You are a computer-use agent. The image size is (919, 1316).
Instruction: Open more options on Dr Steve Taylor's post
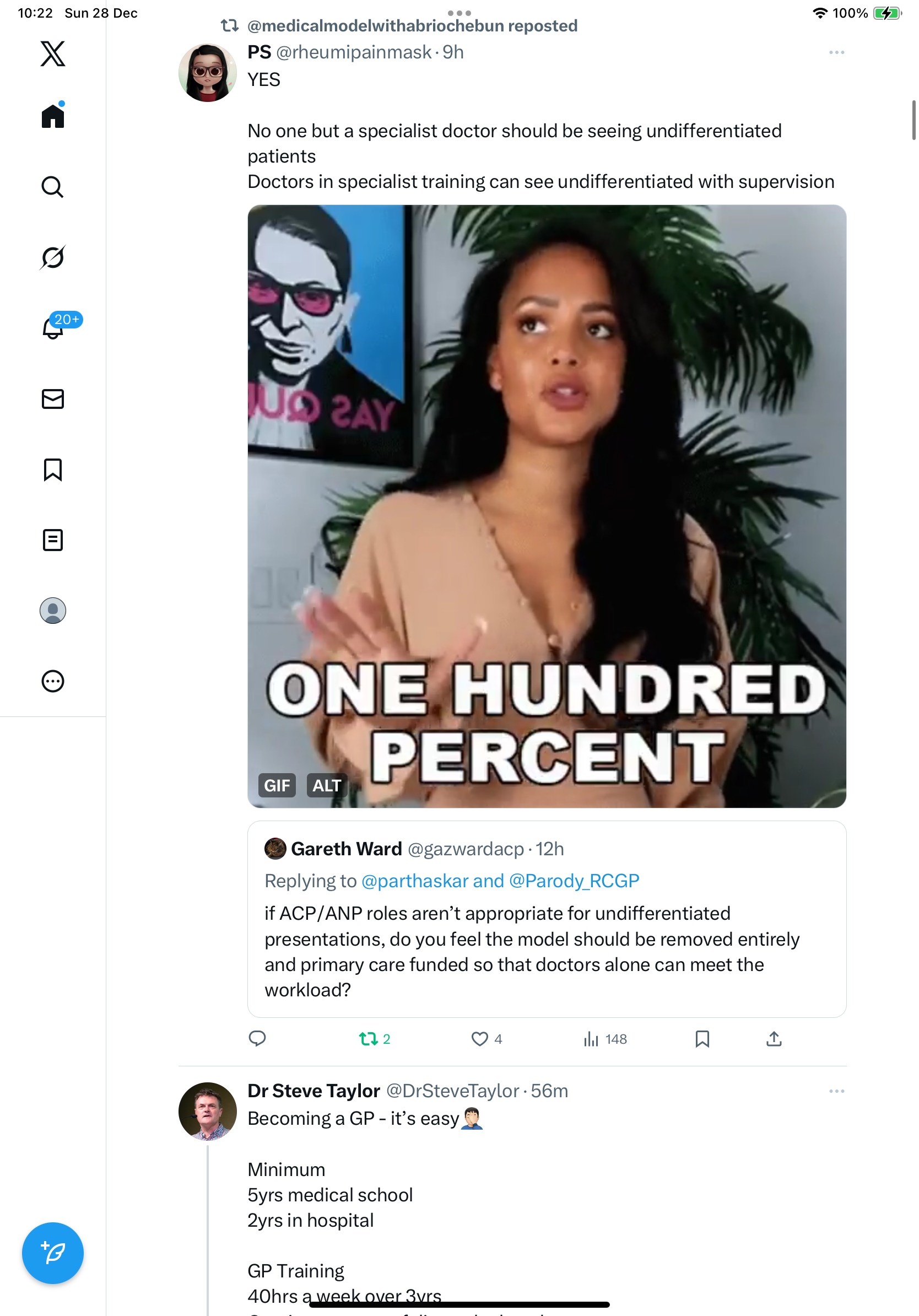(836, 1091)
